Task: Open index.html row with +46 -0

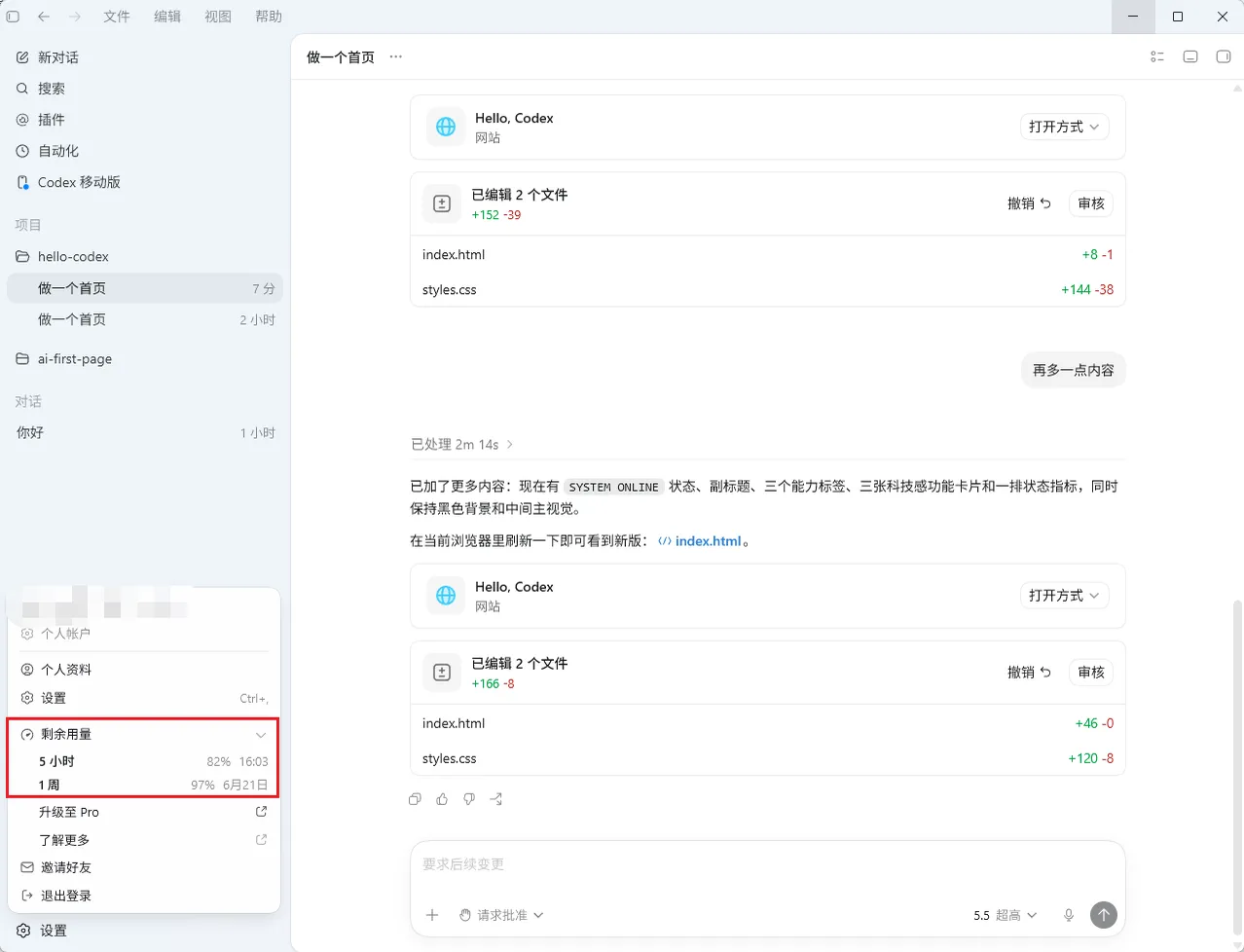Action: click(767, 723)
